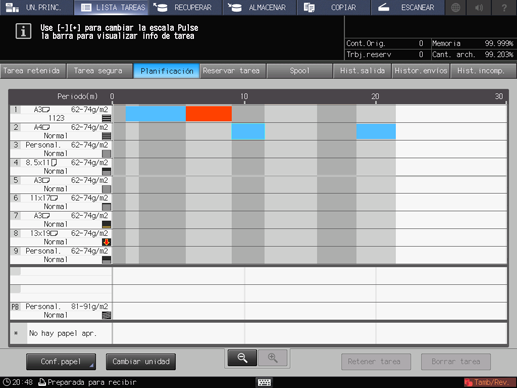Click the speaker volume icon
This screenshot has width=517, height=388.
[479, 7]
